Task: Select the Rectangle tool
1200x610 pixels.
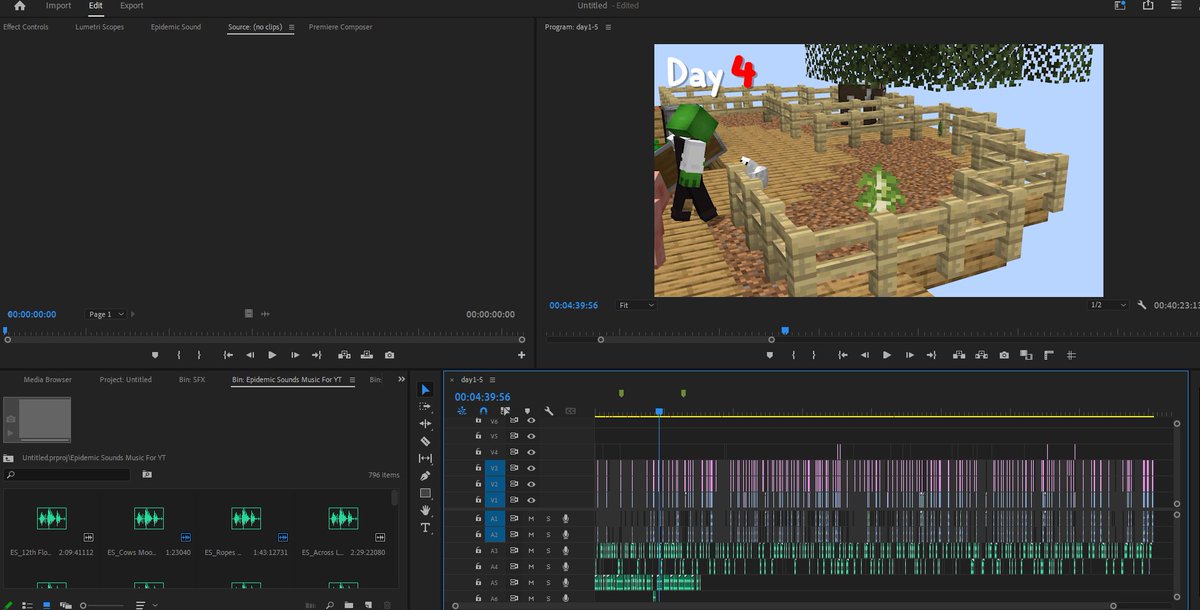Action: click(425, 493)
